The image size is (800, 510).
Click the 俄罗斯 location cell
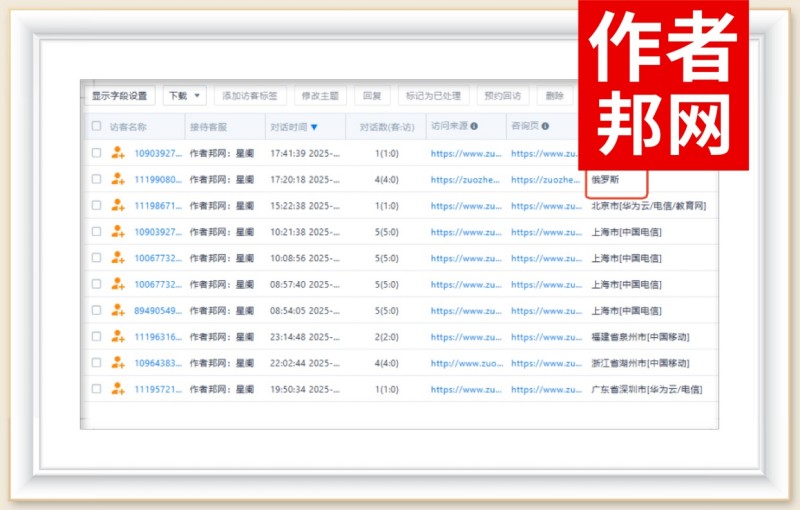[606, 180]
